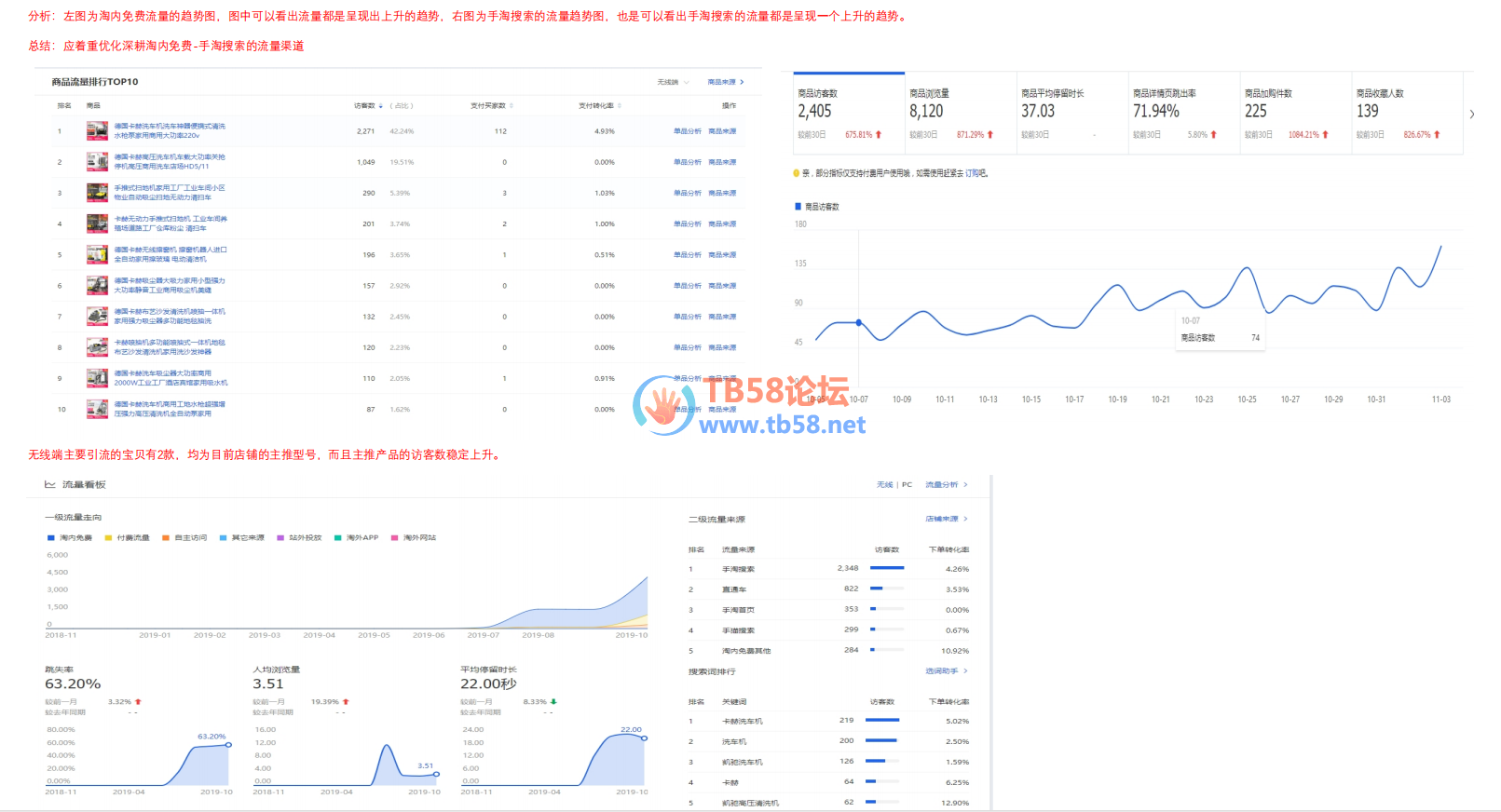The width and height of the screenshot is (1501, 812).
Task: Click keyword 卡赫洗车机 in search ranking
Action: (743, 721)
